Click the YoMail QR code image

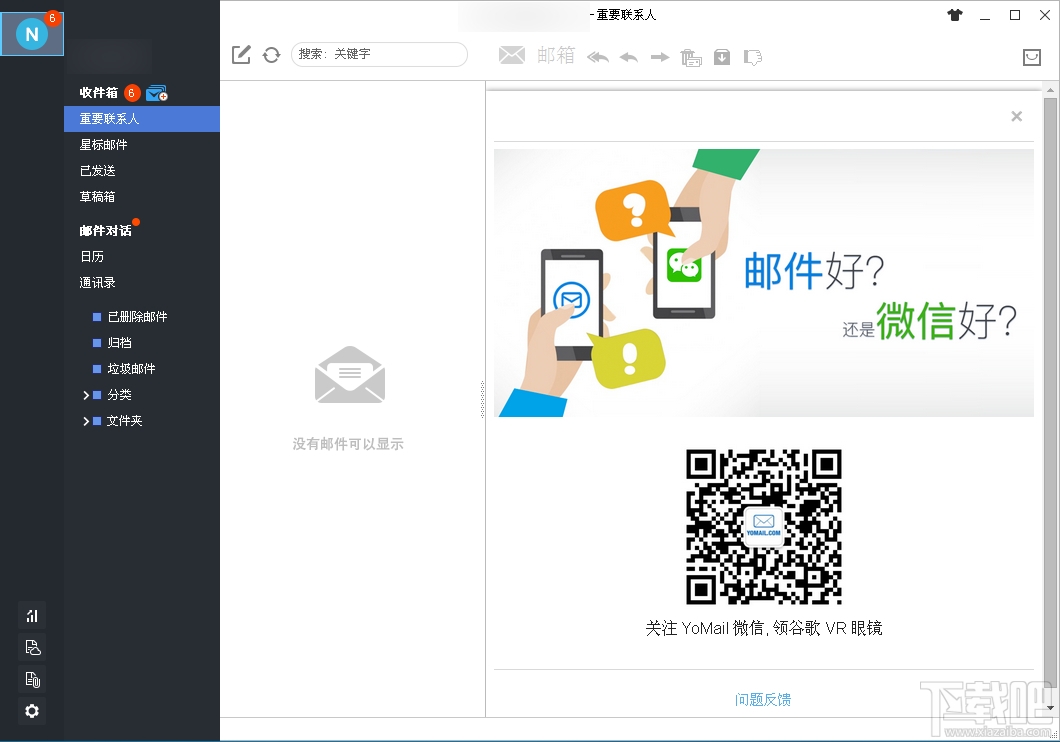[764, 526]
